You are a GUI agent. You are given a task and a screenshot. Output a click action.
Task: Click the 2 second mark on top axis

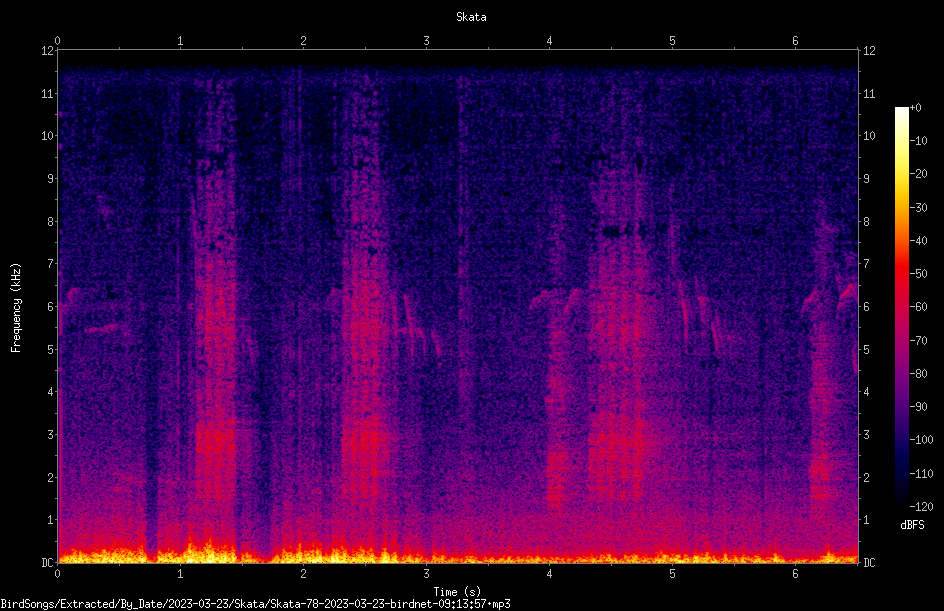tap(303, 41)
